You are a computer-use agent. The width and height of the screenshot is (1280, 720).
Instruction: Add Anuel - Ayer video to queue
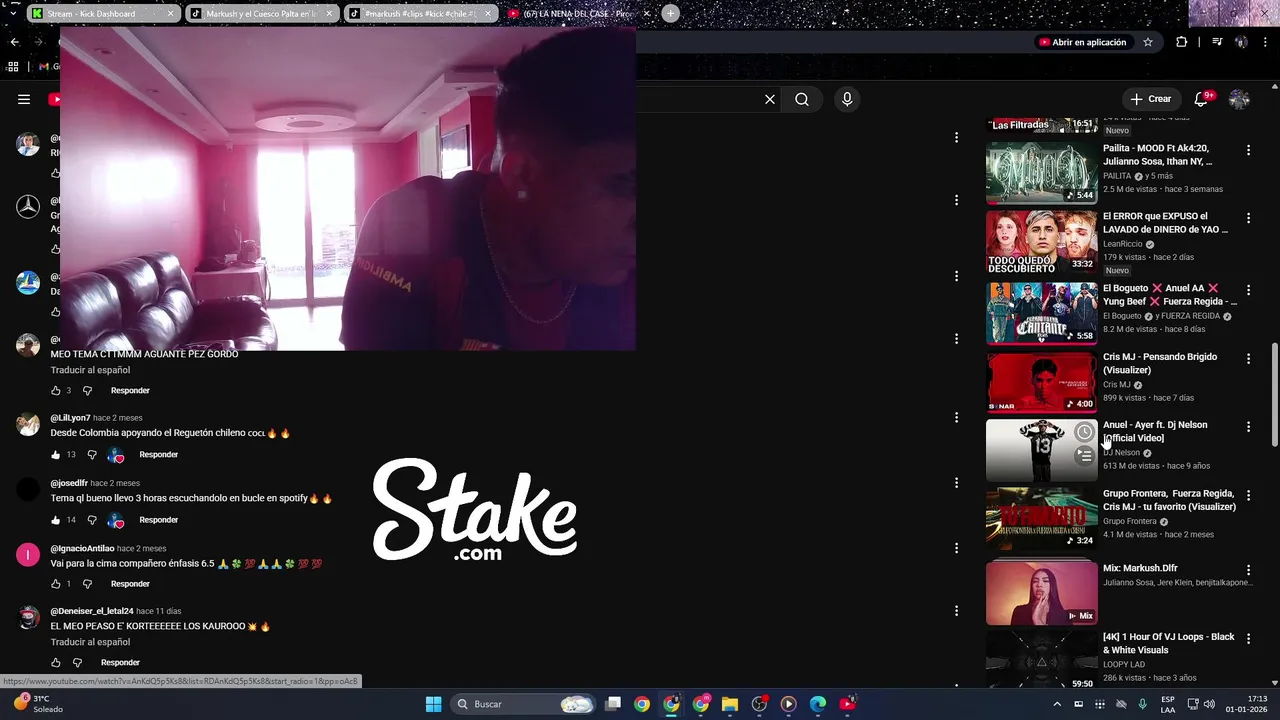(1084, 456)
